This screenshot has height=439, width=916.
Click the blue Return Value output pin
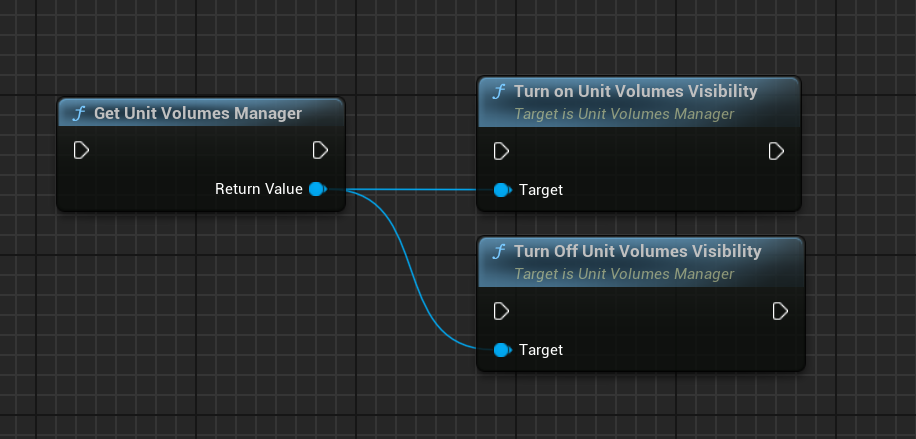coord(317,189)
